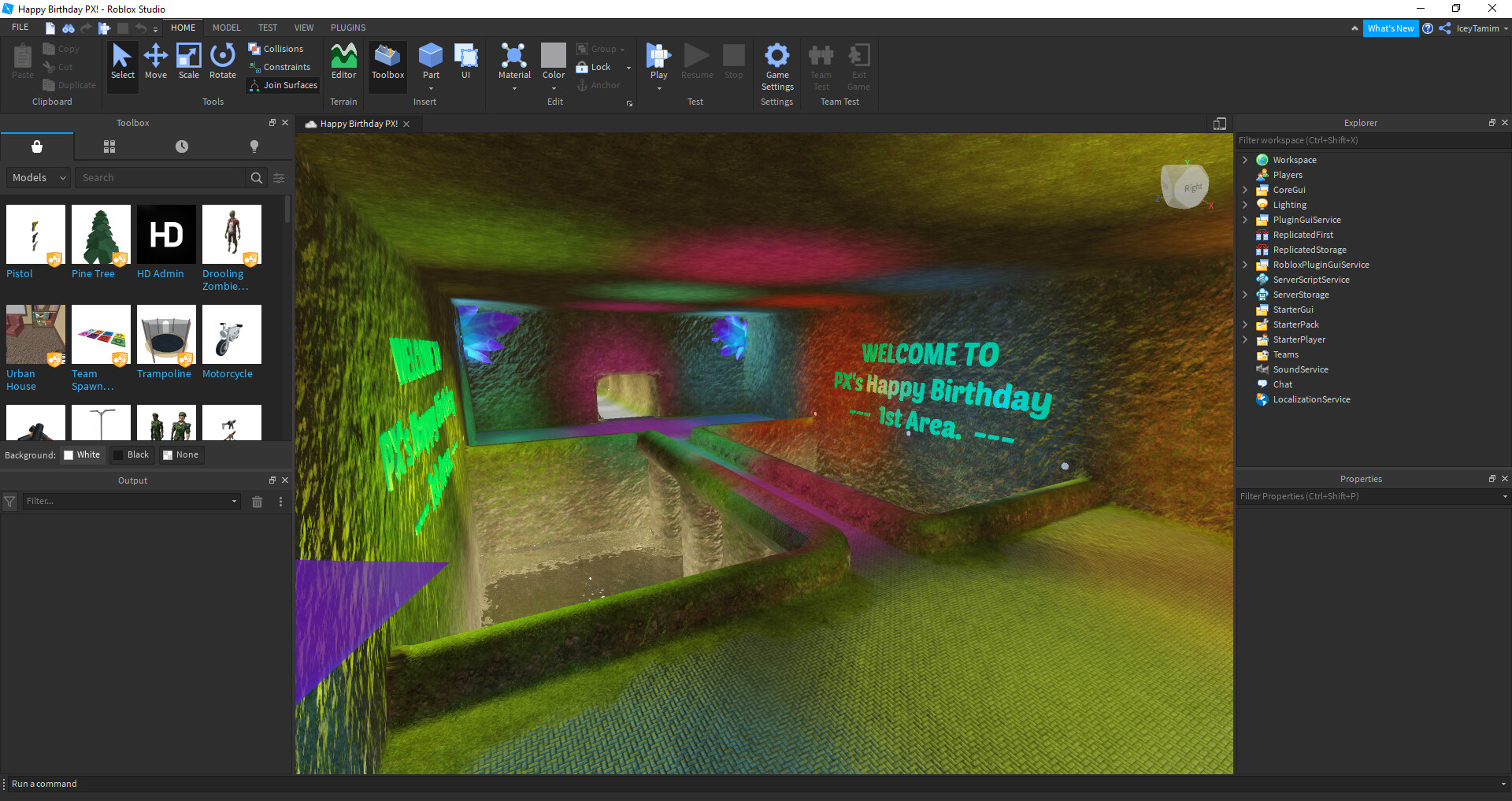
Task: Open the What's New panel
Action: (x=1391, y=28)
